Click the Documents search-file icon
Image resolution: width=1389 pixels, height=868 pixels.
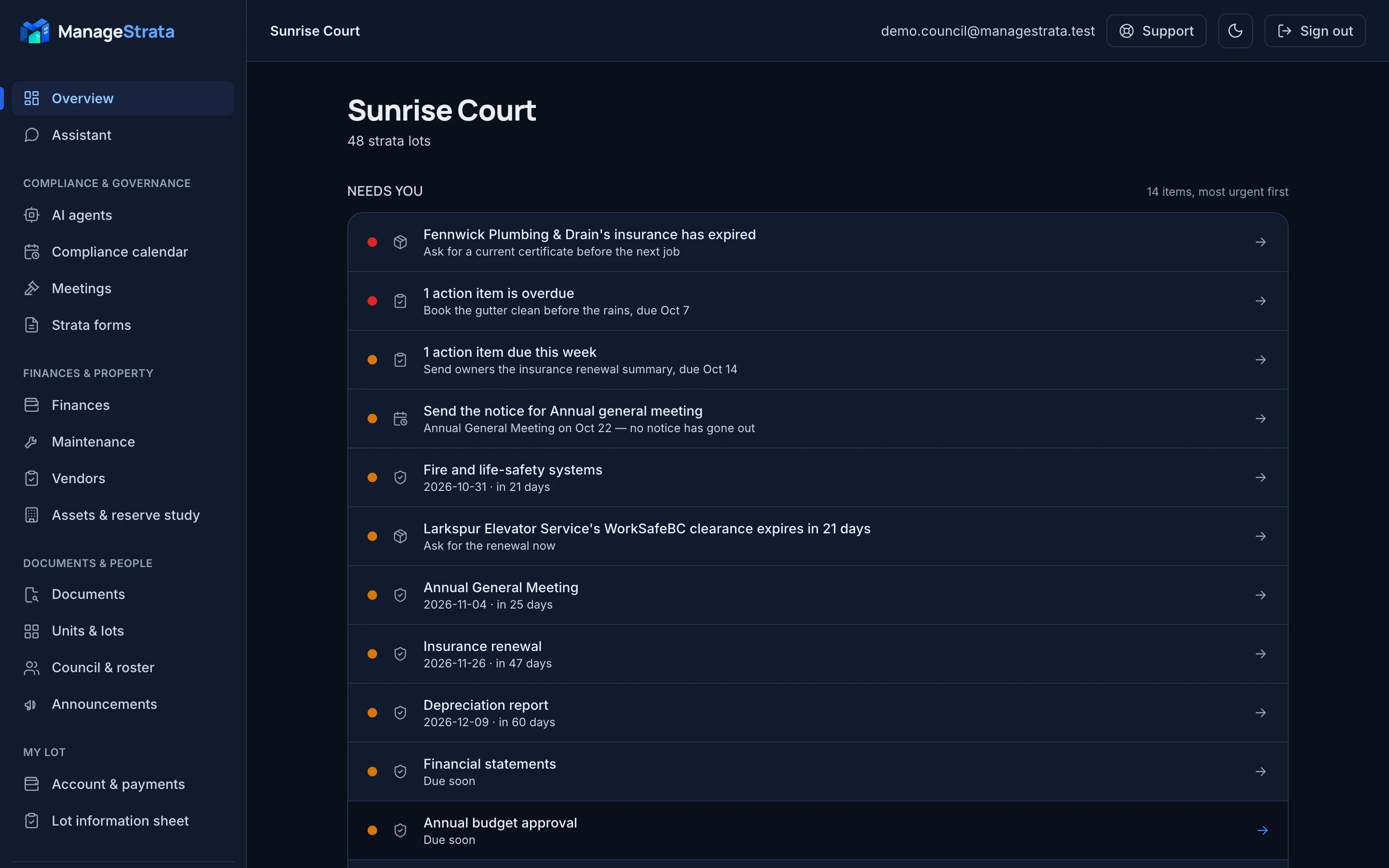(31, 594)
